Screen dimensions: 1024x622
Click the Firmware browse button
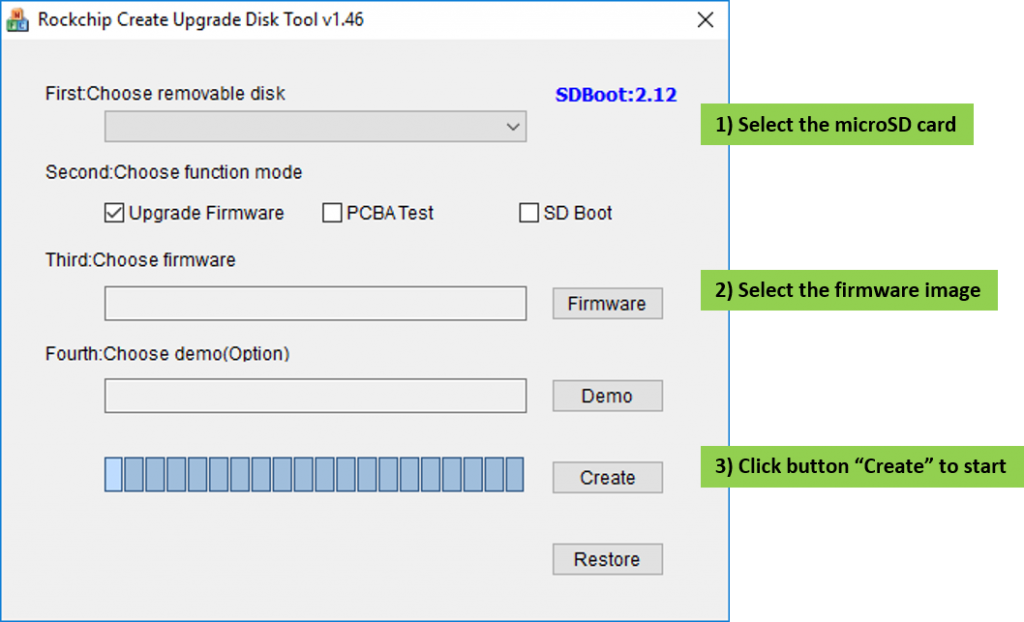pos(607,304)
